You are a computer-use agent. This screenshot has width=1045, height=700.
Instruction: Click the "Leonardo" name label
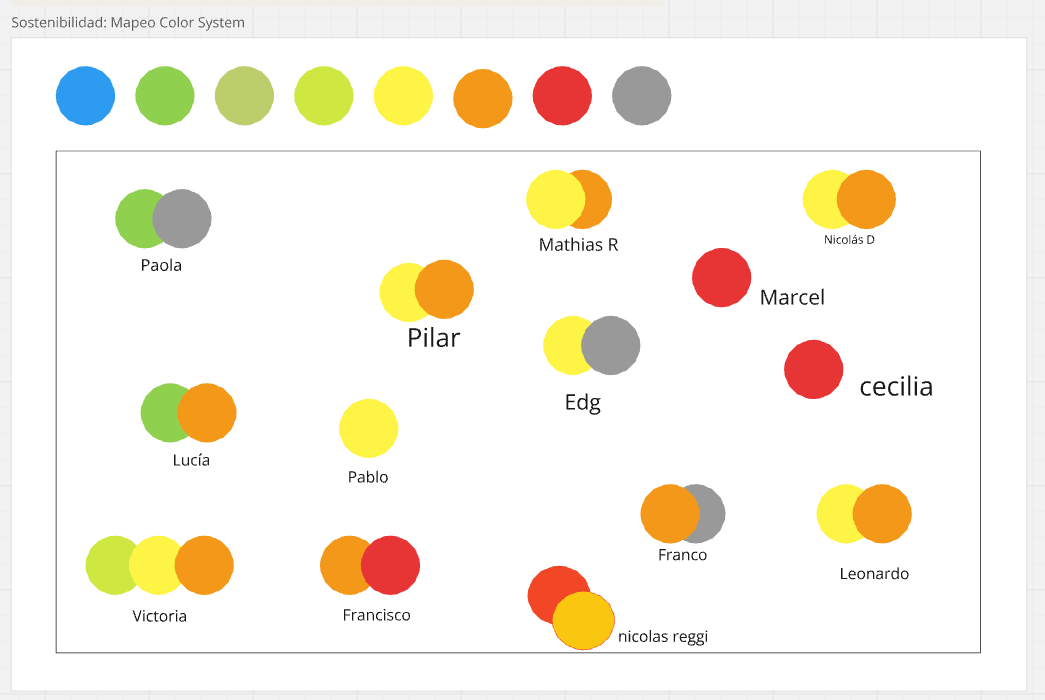[x=874, y=574]
